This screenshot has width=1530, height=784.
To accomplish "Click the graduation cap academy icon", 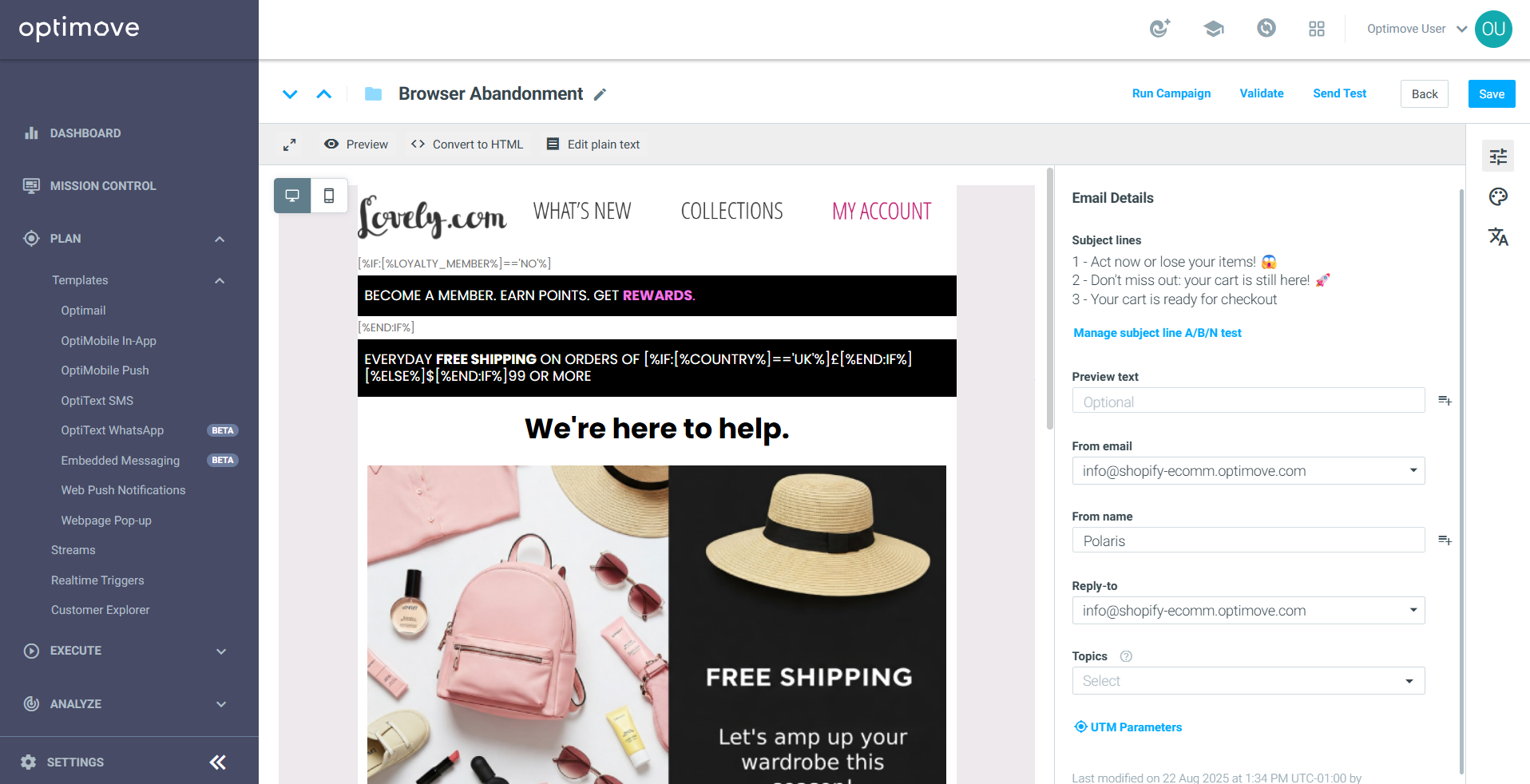I will click(x=1213, y=29).
